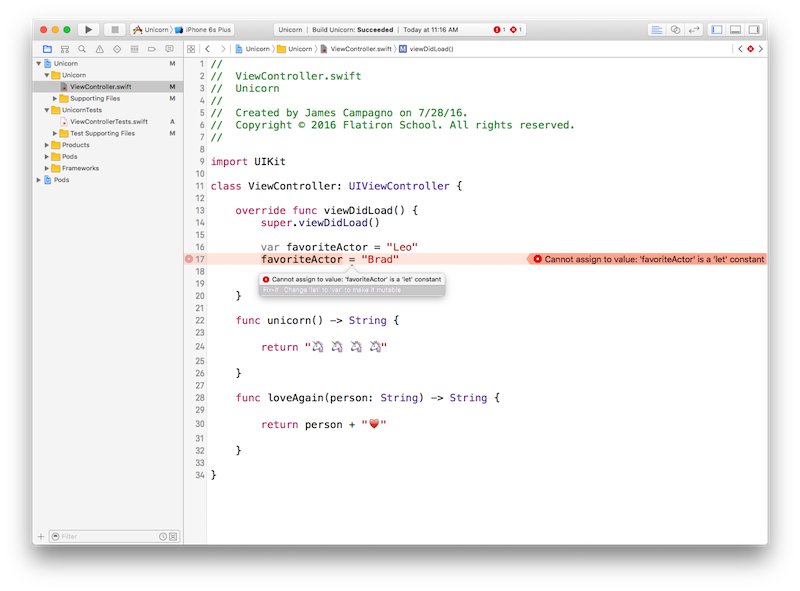This screenshot has width=800, height=591.
Task: Go back in editor history
Action: pos(208,49)
